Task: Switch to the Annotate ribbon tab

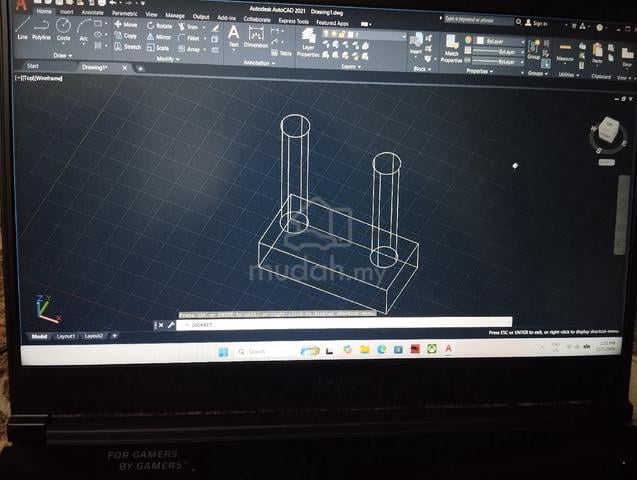Action: (93, 13)
